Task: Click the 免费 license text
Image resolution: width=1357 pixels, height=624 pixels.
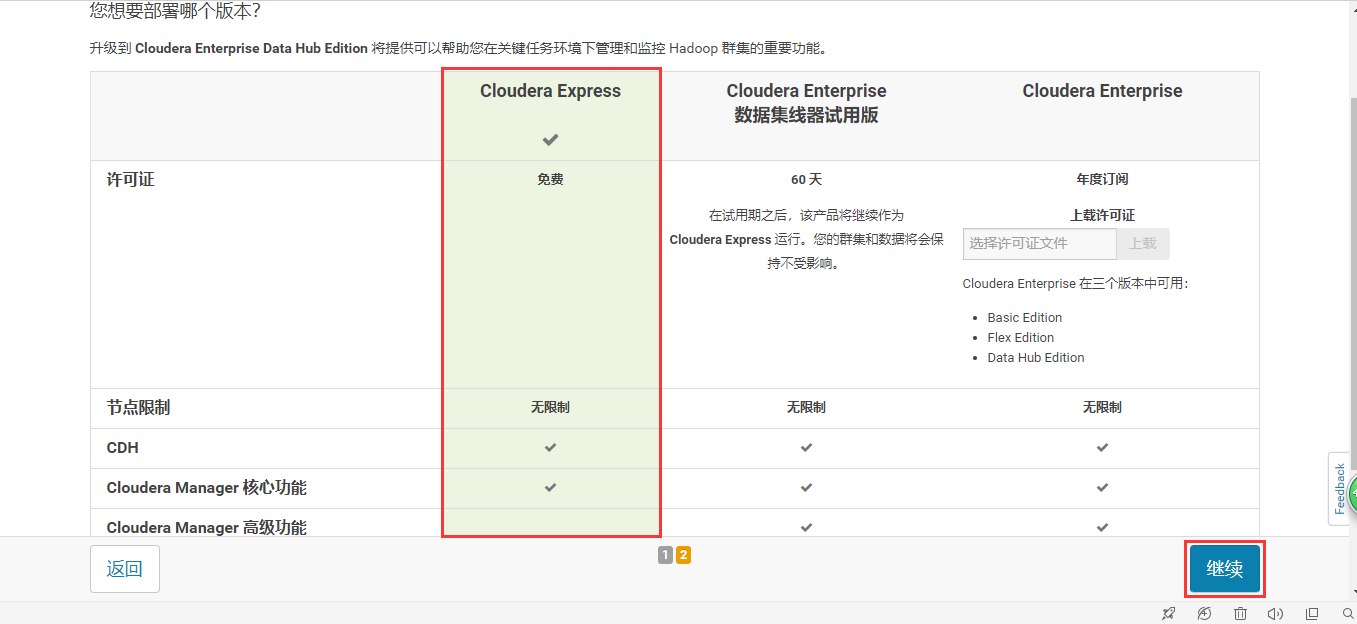Action: click(550, 179)
